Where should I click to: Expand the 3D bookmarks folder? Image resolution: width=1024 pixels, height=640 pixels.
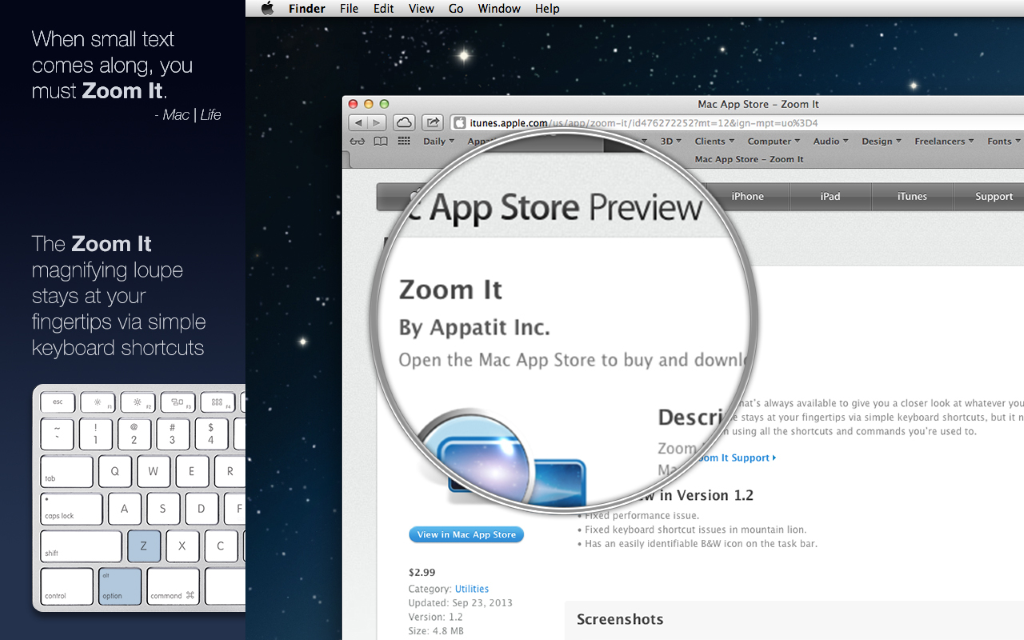(x=671, y=141)
